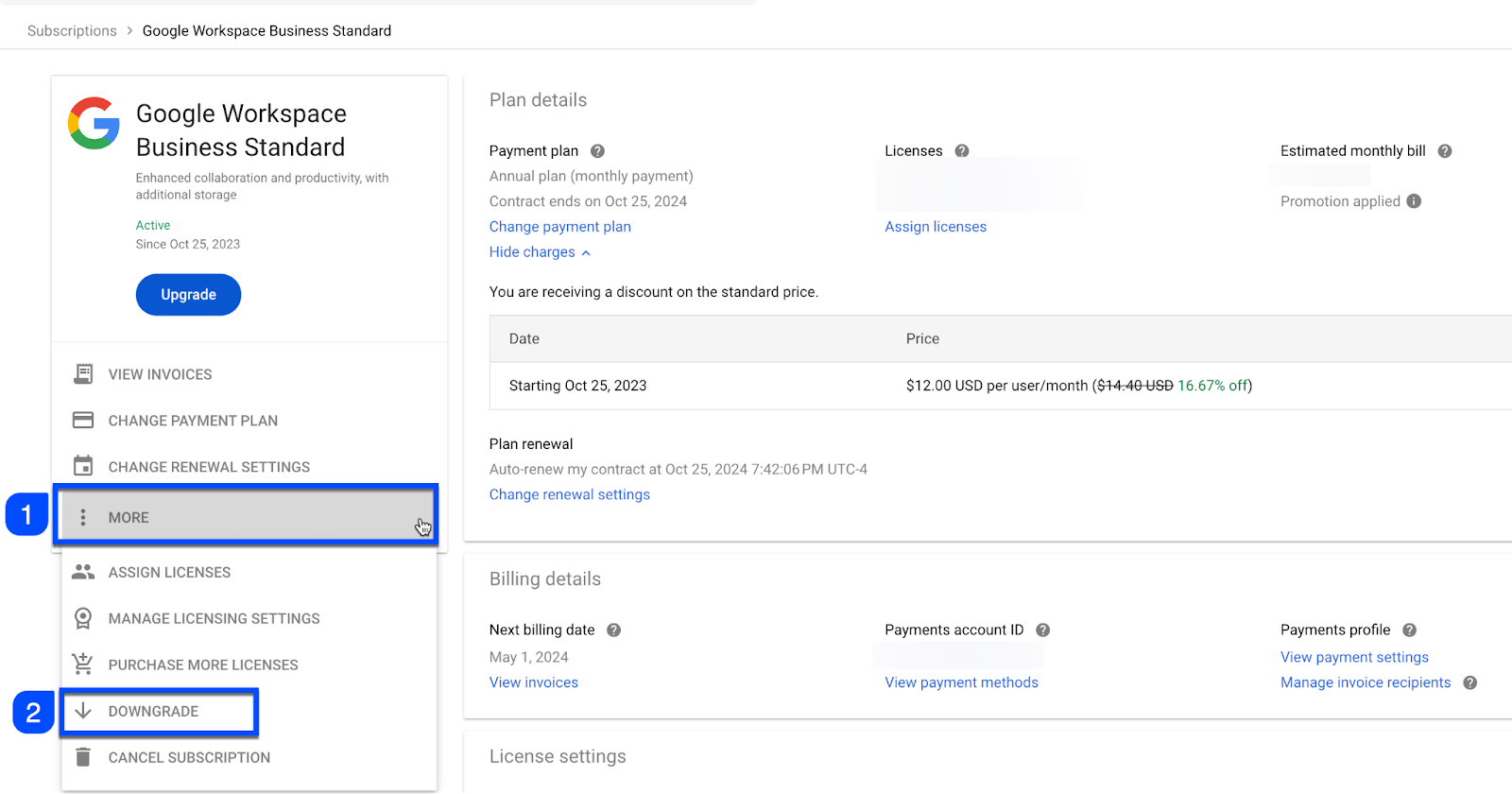Click the blue Upgrade button
Screen dimensions: 1512x794
coord(188,295)
